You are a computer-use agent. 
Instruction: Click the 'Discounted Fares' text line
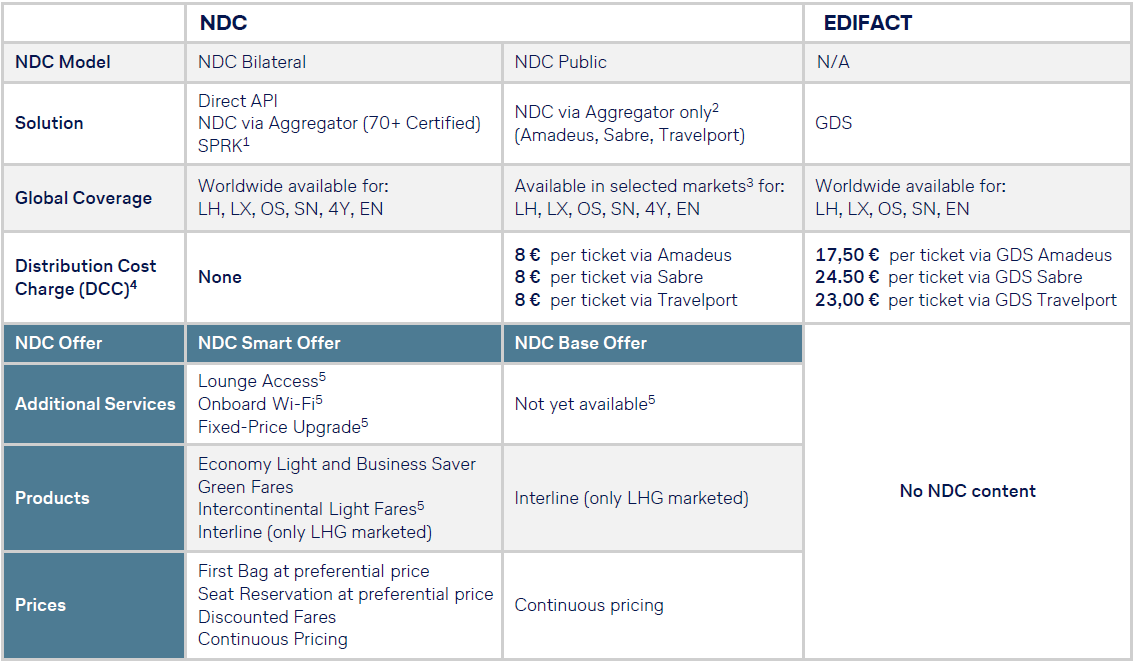pyautogui.click(x=265, y=617)
